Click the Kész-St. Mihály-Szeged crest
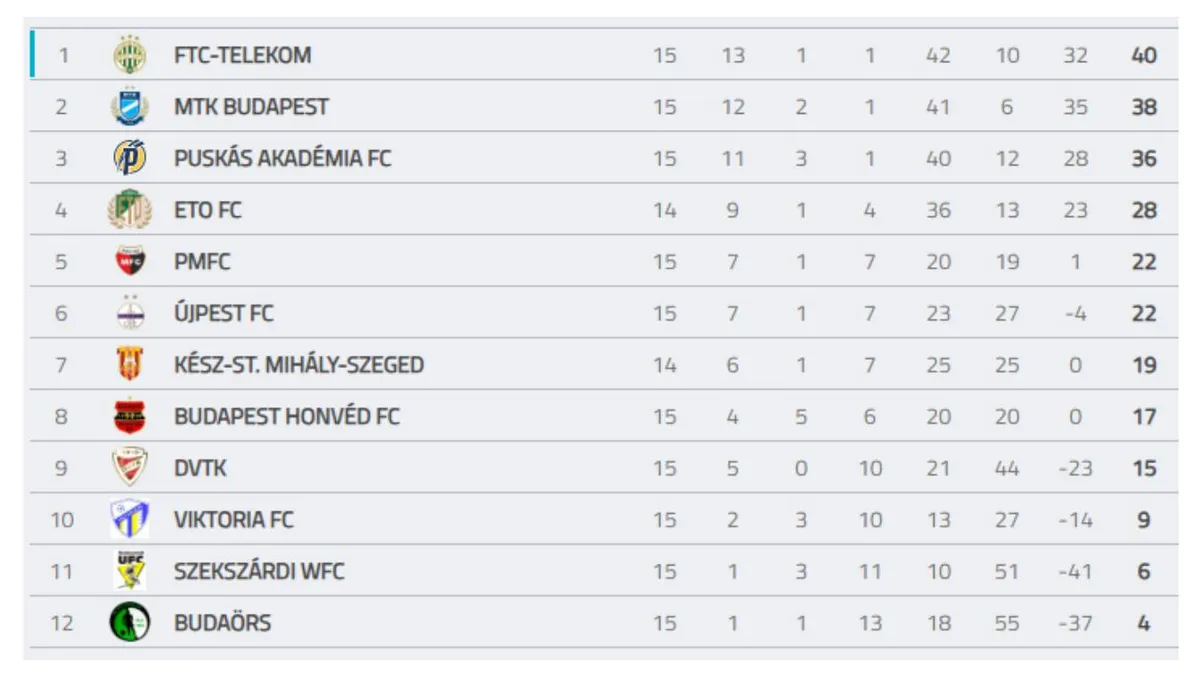The image size is (1200, 675). click(130, 365)
